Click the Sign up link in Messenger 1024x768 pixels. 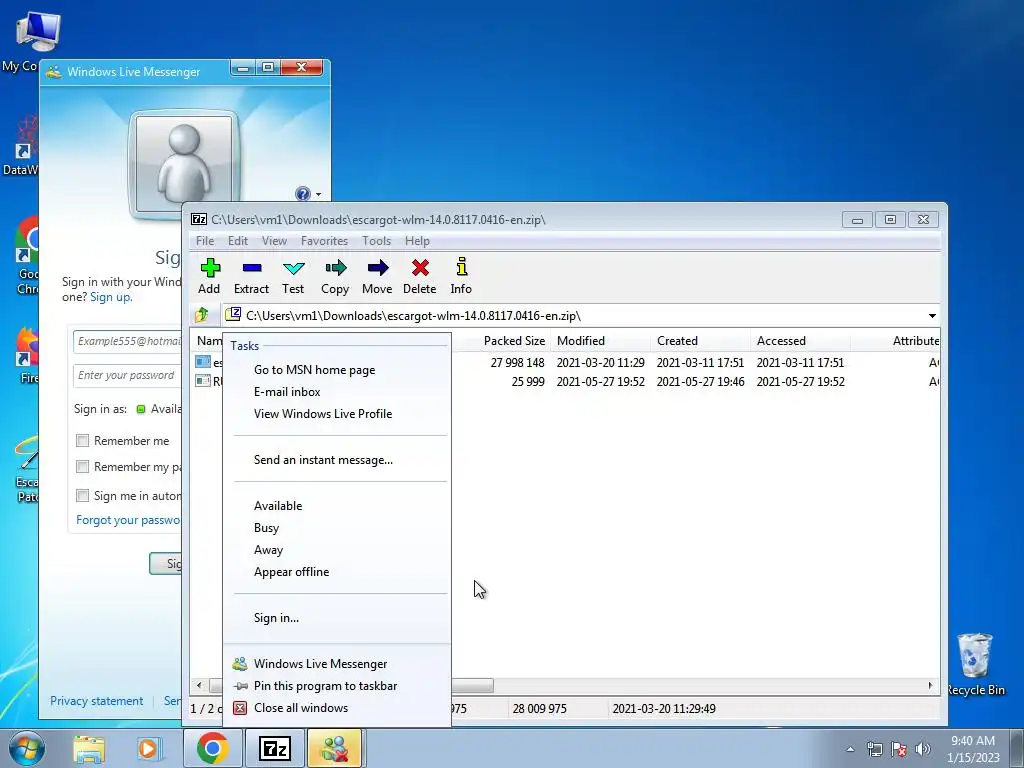pos(110,297)
